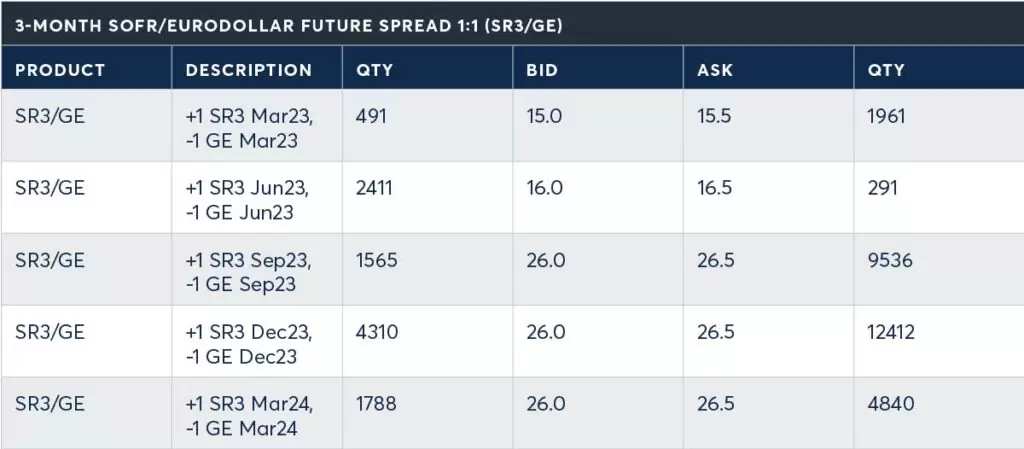Click the ask quantity 9536 cell
Image resolution: width=1024 pixels, height=449 pixels.
tap(890, 260)
